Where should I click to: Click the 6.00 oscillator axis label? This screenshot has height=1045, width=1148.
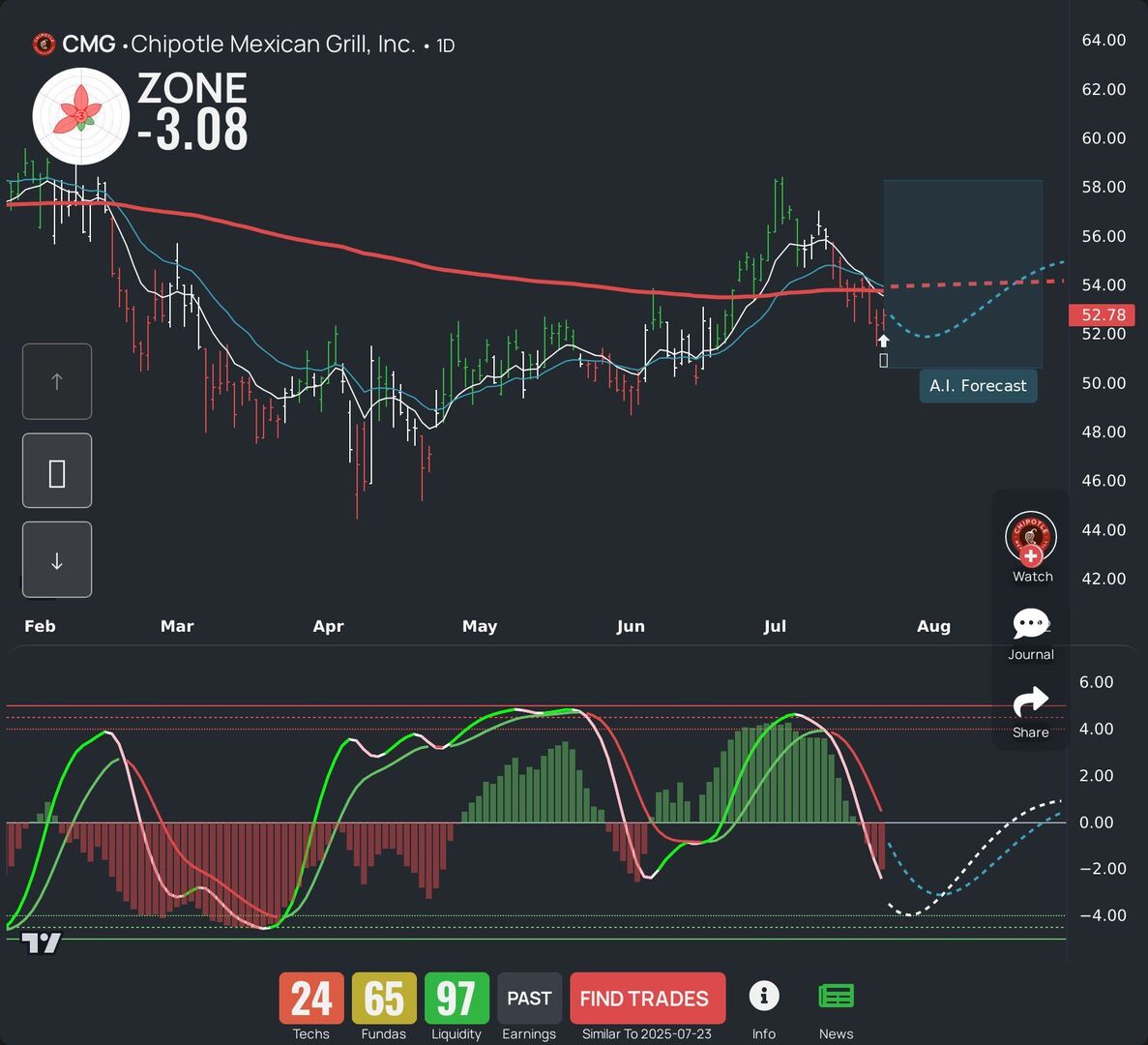click(x=1096, y=682)
